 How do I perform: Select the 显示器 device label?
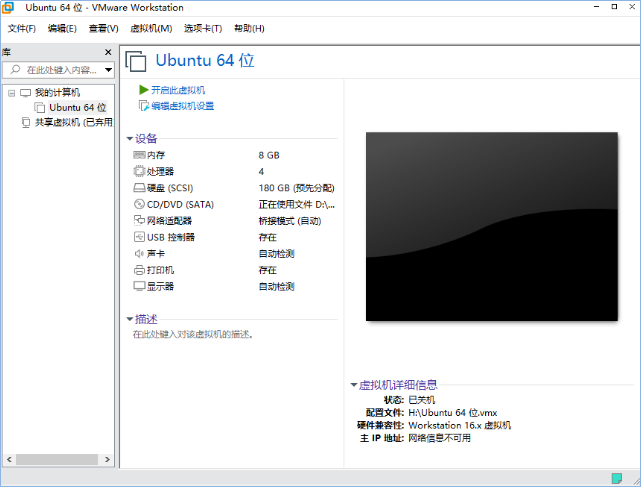pyautogui.click(x=160, y=286)
